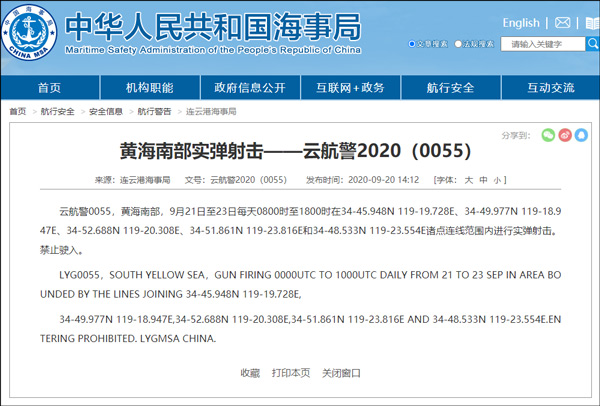Share to Weibo via red icon

click(565, 135)
